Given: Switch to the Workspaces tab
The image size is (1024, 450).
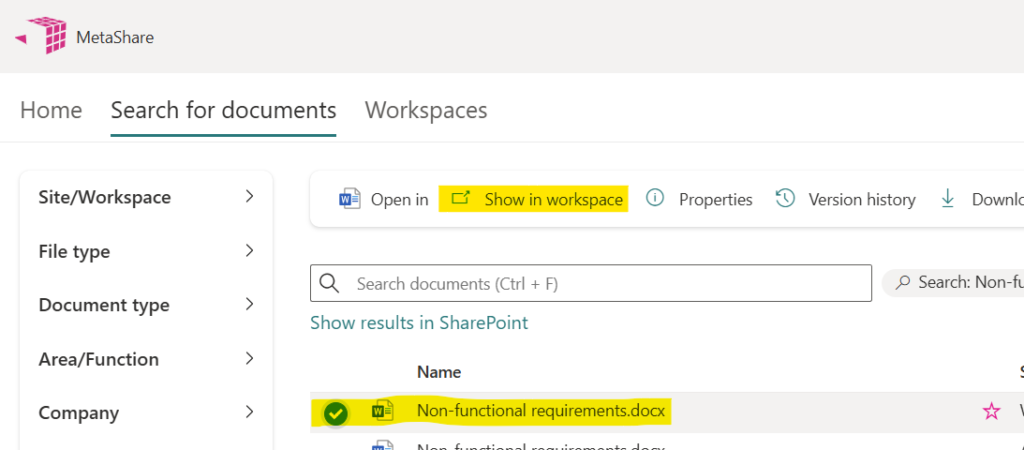Looking at the screenshot, I should (x=426, y=110).
